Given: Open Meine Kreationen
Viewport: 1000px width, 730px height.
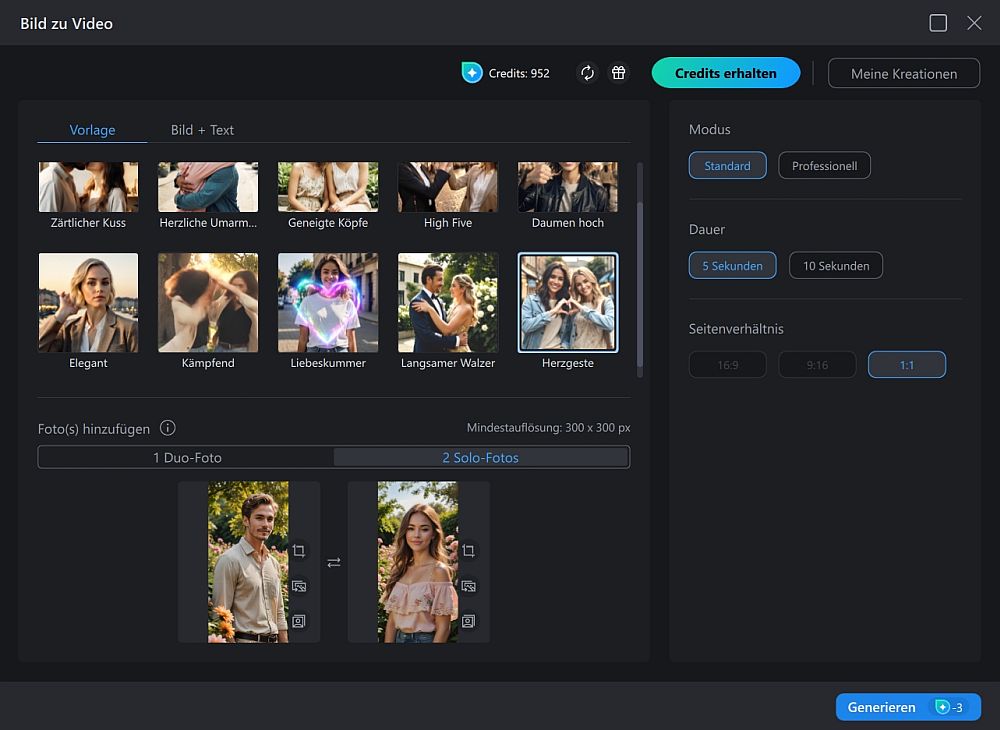Looking at the screenshot, I should tap(904, 73).
